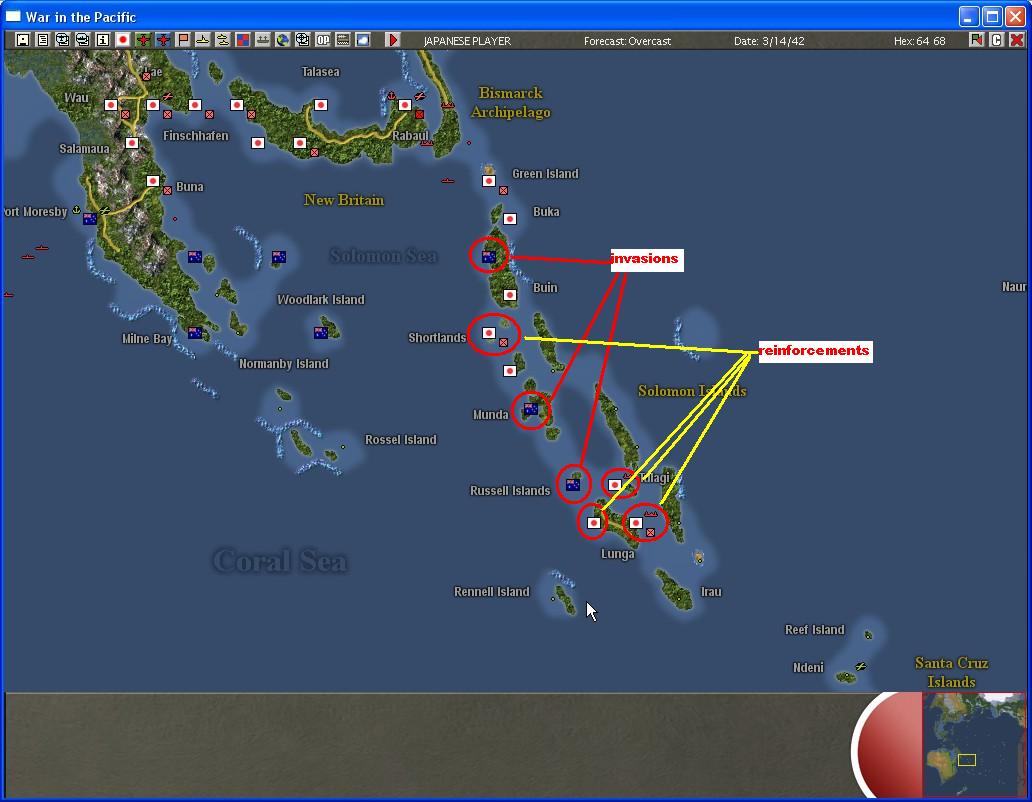Click the 'Reef Island' map label

(815, 630)
